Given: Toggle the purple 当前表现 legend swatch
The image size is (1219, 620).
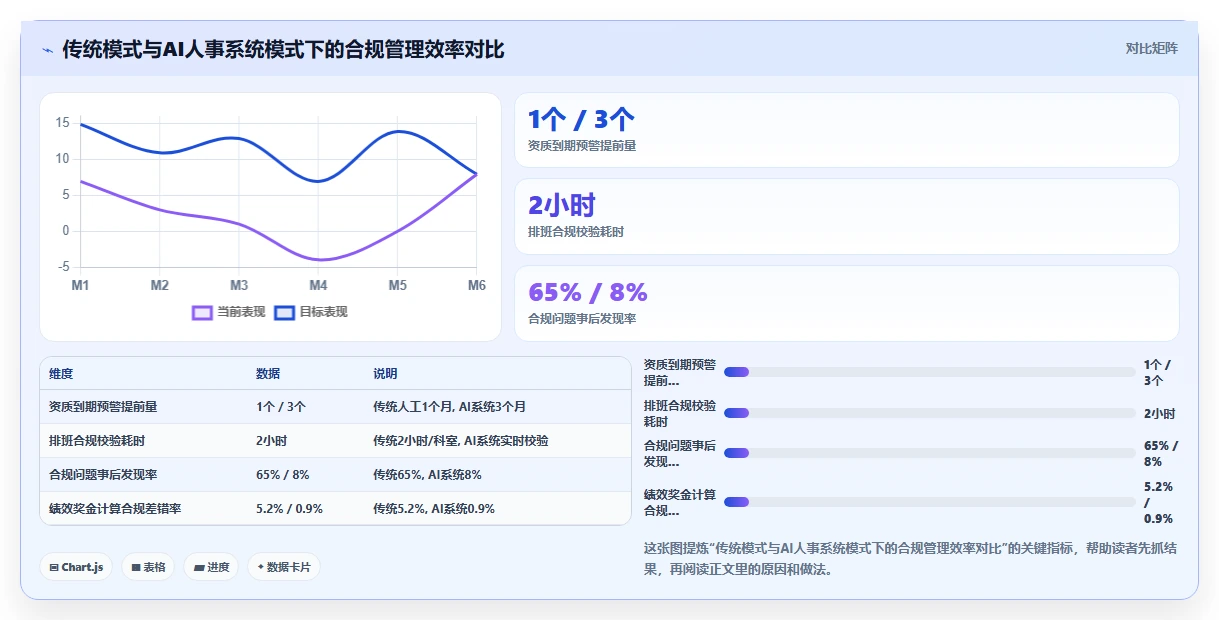Looking at the screenshot, I should 202,312.
